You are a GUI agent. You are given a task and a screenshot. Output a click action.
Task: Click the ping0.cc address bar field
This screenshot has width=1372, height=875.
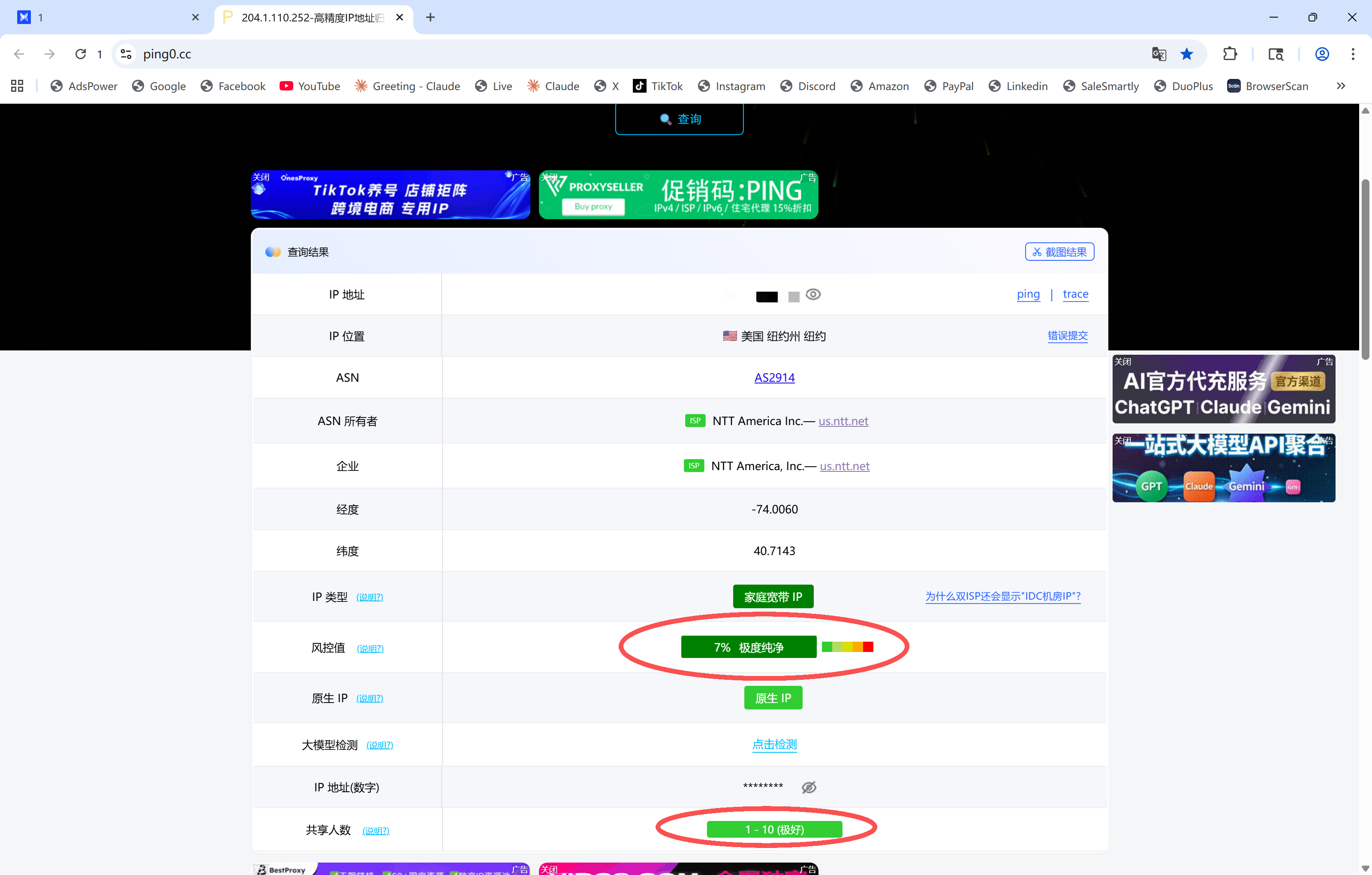pyautogui.click(x=627, y=54)
